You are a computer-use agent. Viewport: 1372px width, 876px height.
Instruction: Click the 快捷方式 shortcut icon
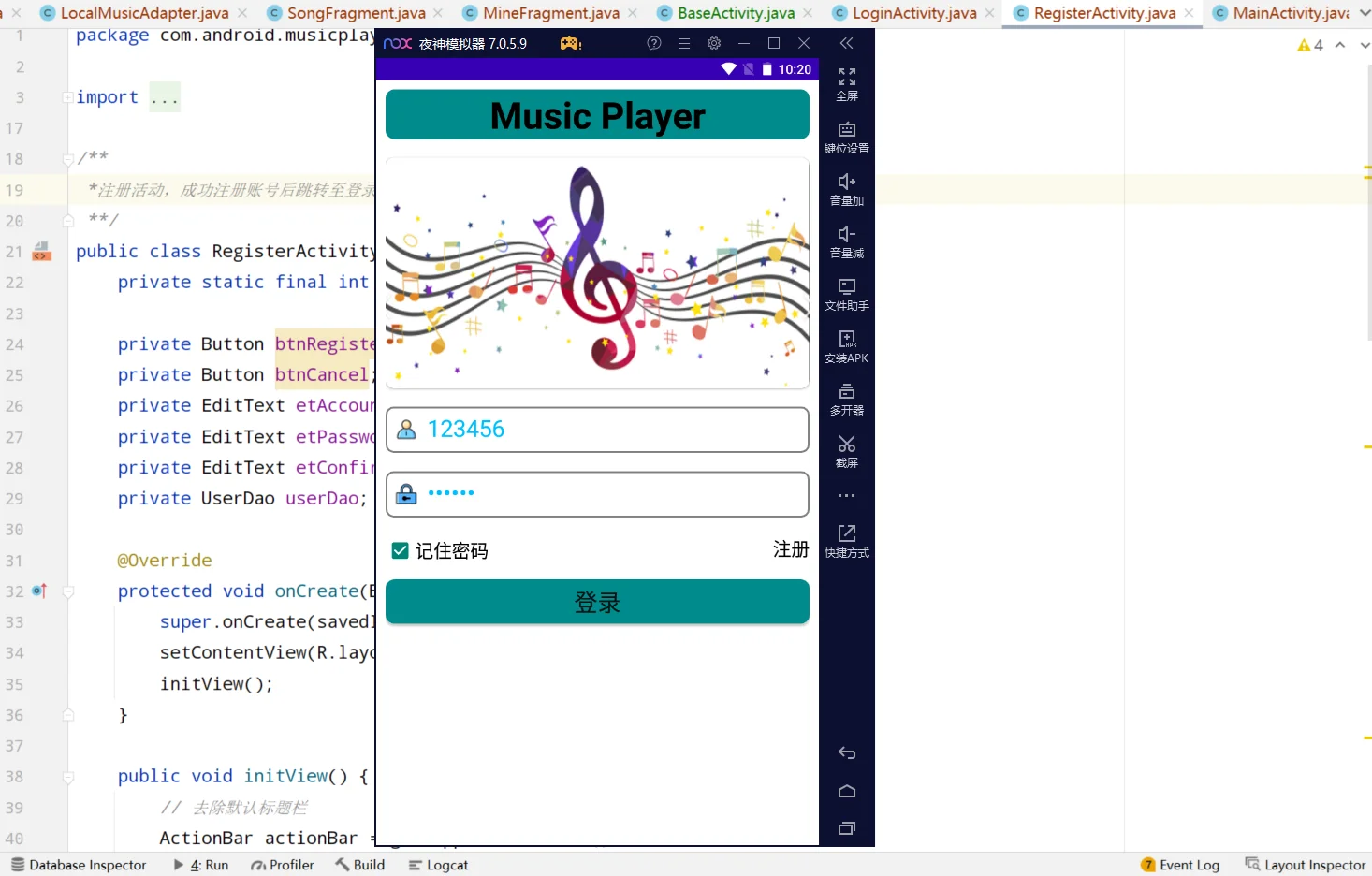[x=847, y=541]
